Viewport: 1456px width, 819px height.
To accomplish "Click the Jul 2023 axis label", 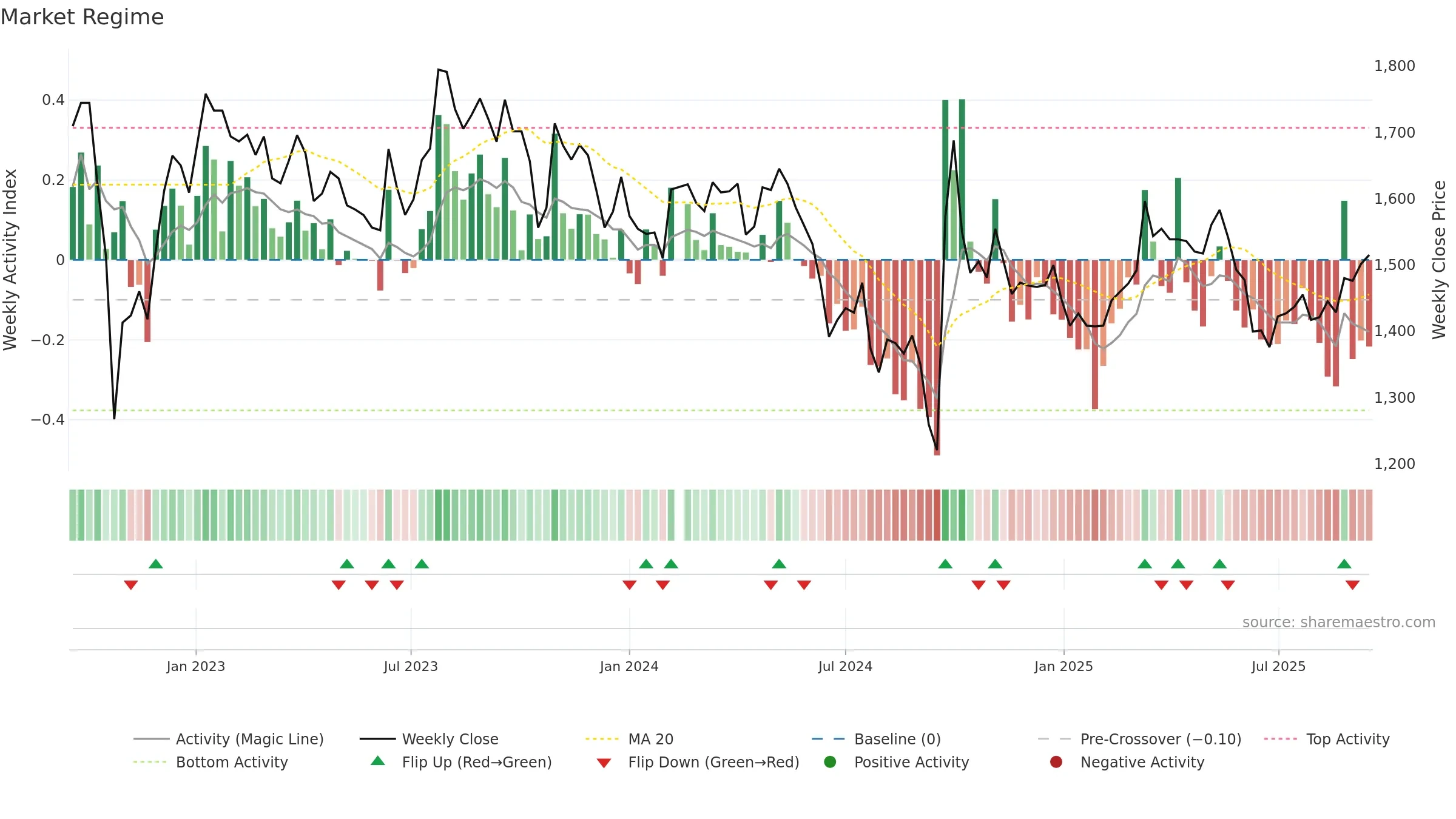I will [411, 666].
